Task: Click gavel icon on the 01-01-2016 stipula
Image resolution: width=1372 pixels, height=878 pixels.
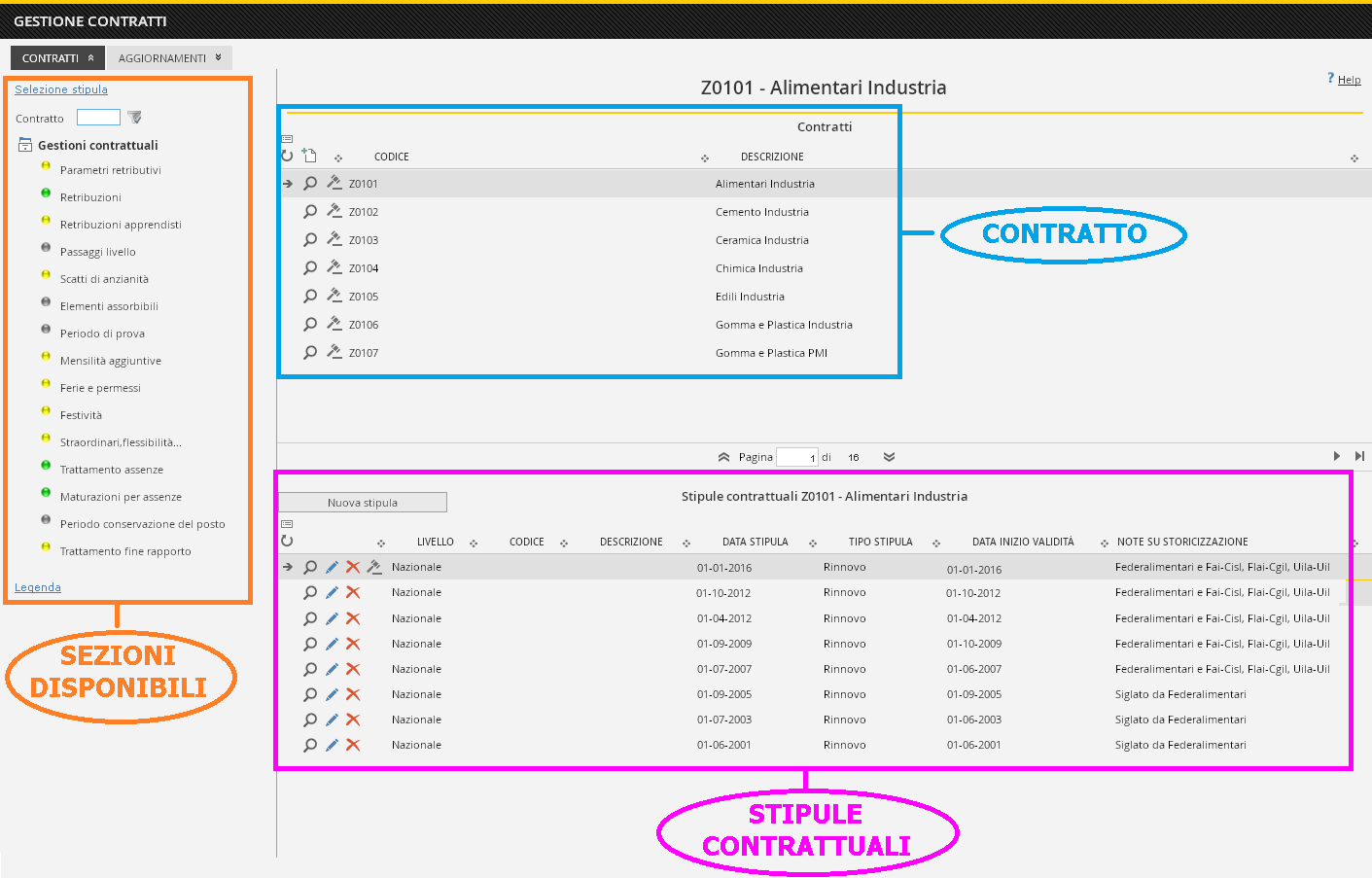Action: coord(374,567)
